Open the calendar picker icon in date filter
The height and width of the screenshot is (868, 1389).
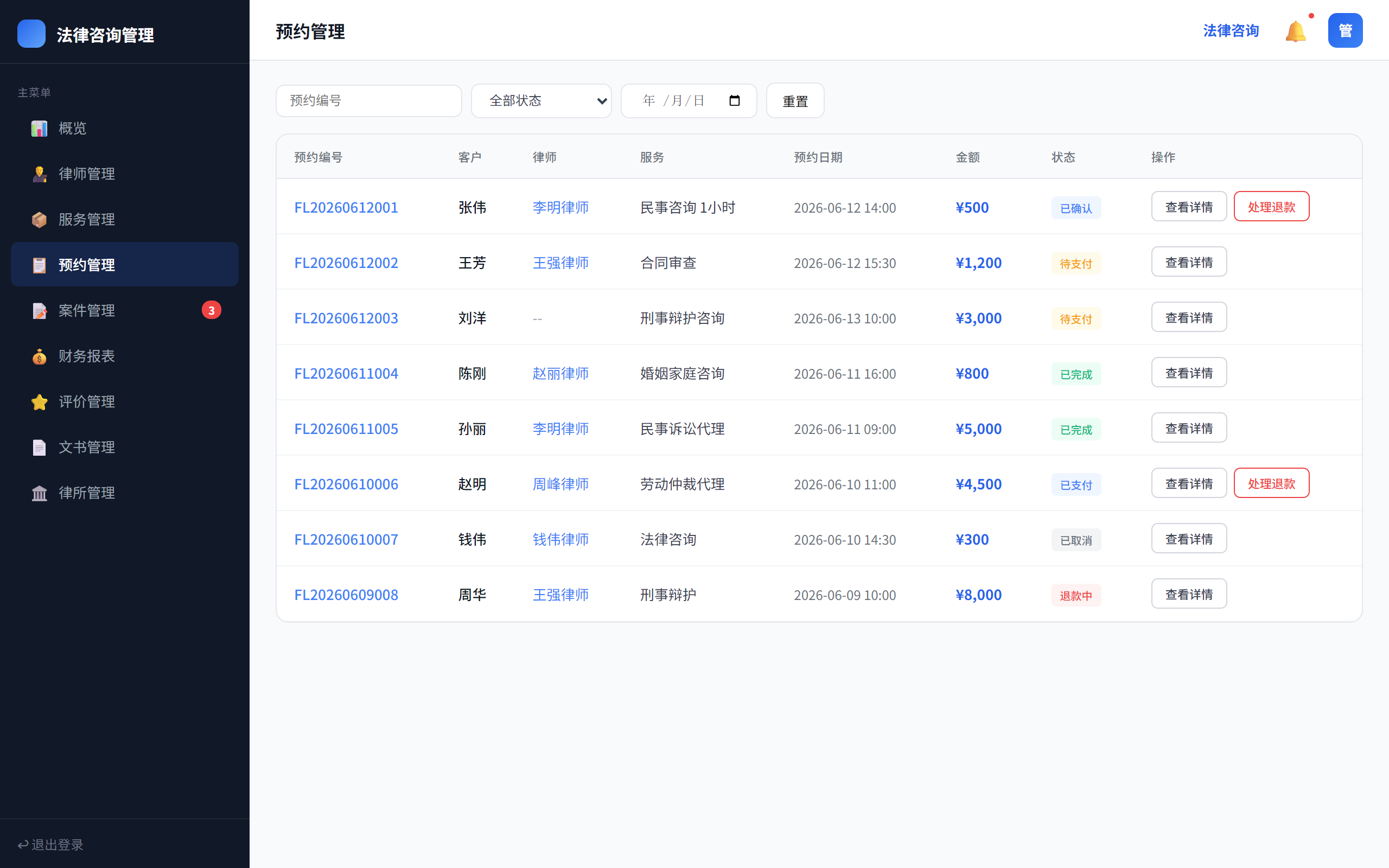click(x=734, y=100)
